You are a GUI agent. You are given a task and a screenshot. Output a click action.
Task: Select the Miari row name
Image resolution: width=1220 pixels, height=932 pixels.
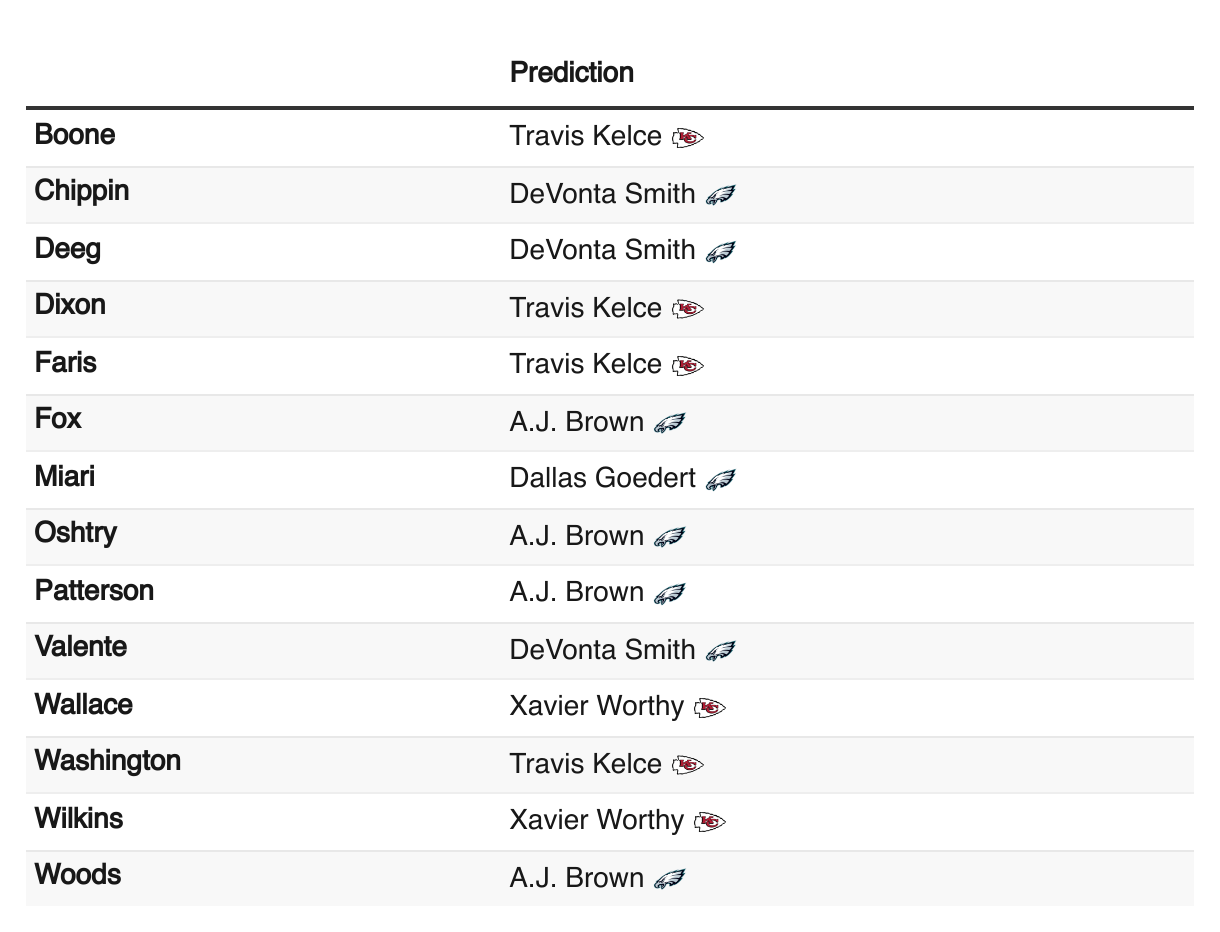[65, 476]
